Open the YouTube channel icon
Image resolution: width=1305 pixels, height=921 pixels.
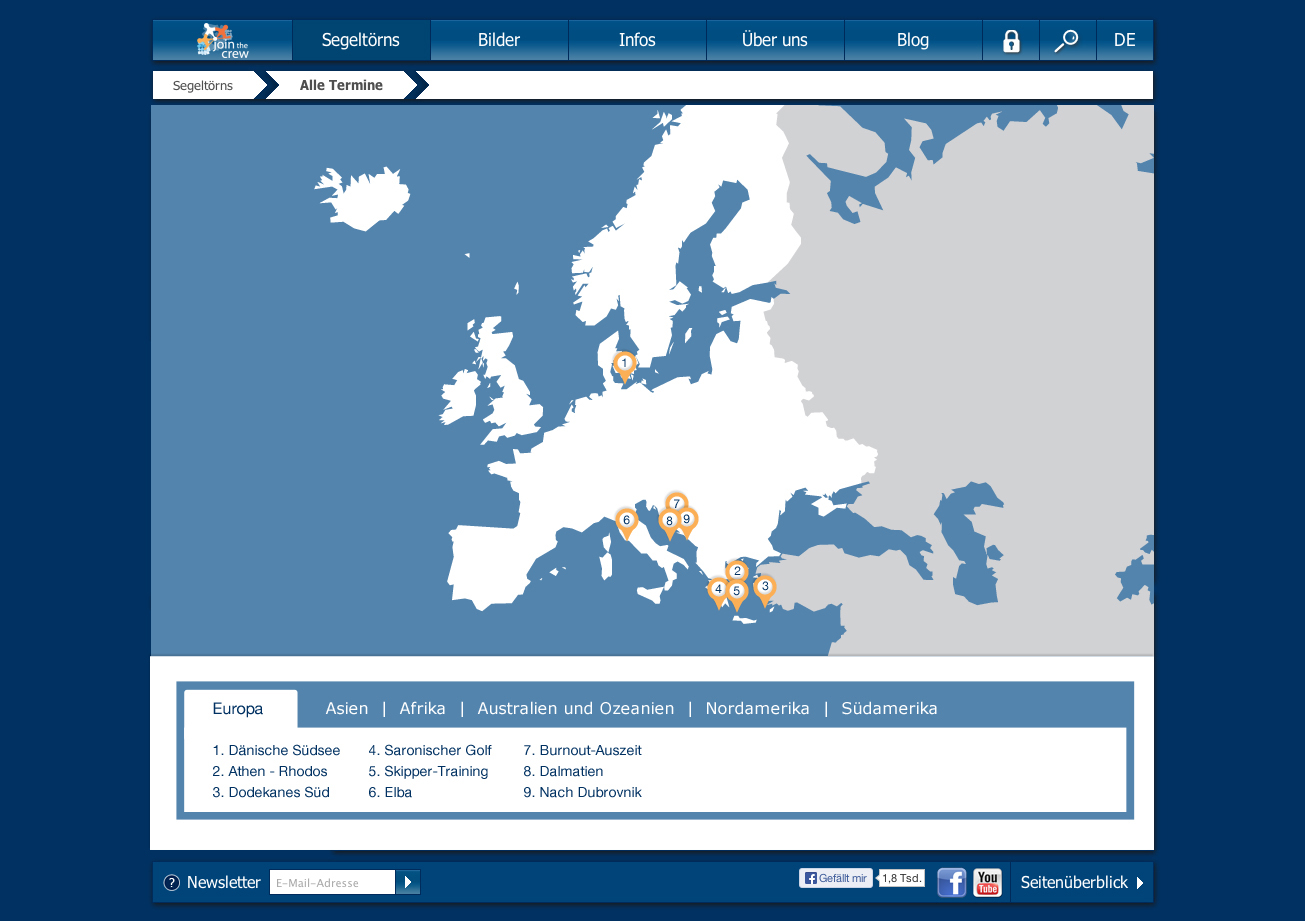coord(987,883)
